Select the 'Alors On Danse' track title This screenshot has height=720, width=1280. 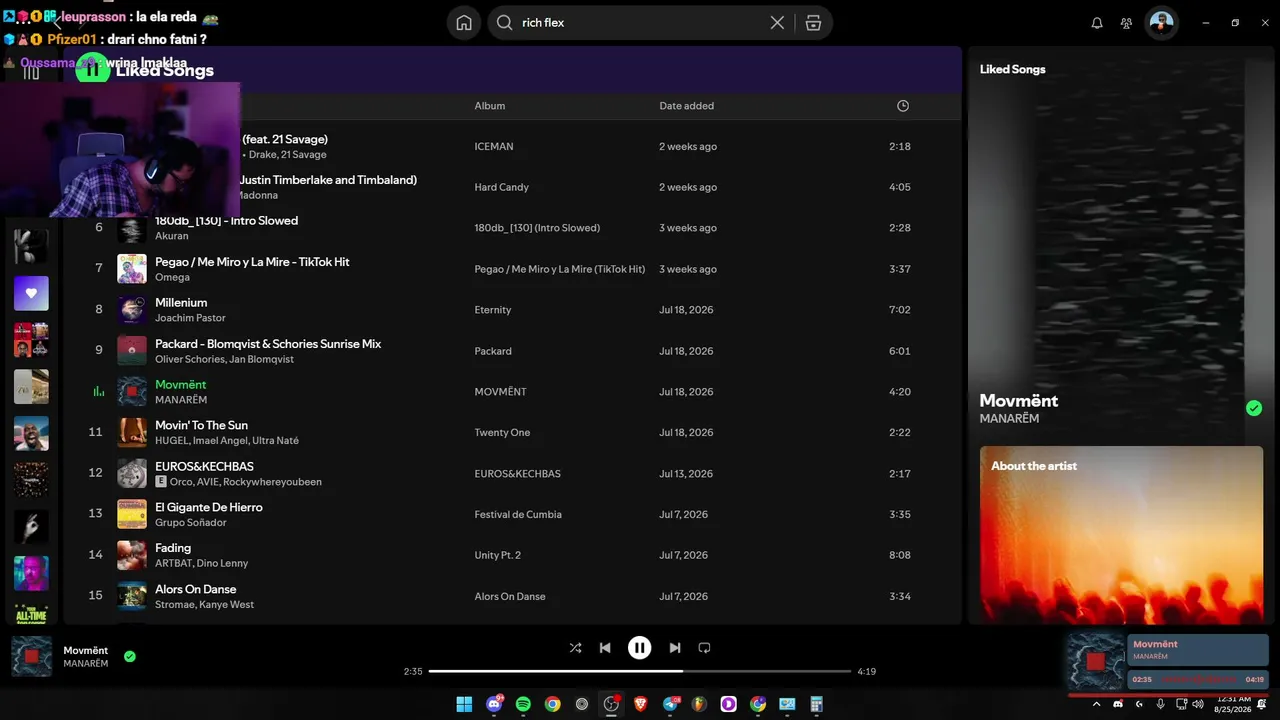[196, 590]
